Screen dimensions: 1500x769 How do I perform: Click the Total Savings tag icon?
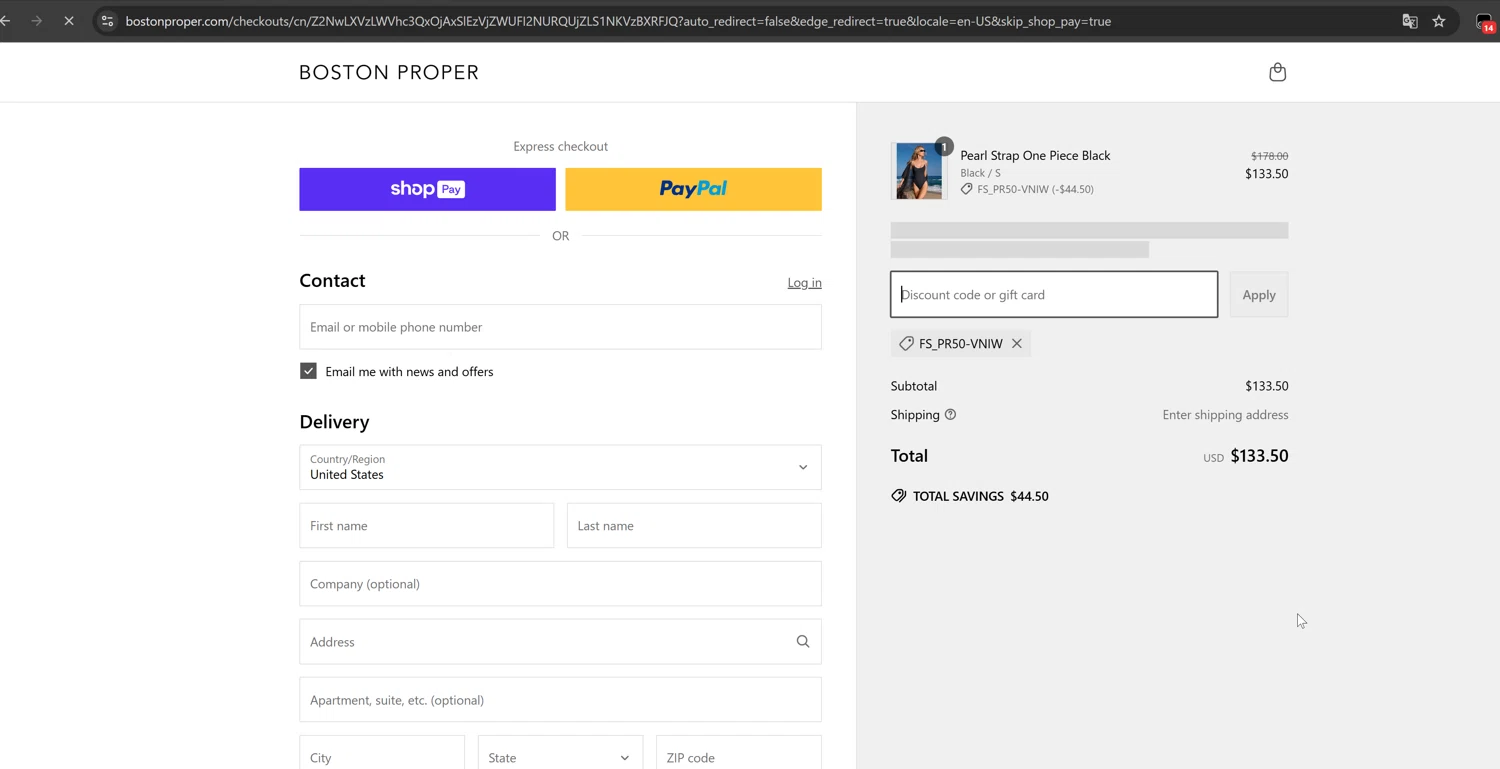(898, 496)
